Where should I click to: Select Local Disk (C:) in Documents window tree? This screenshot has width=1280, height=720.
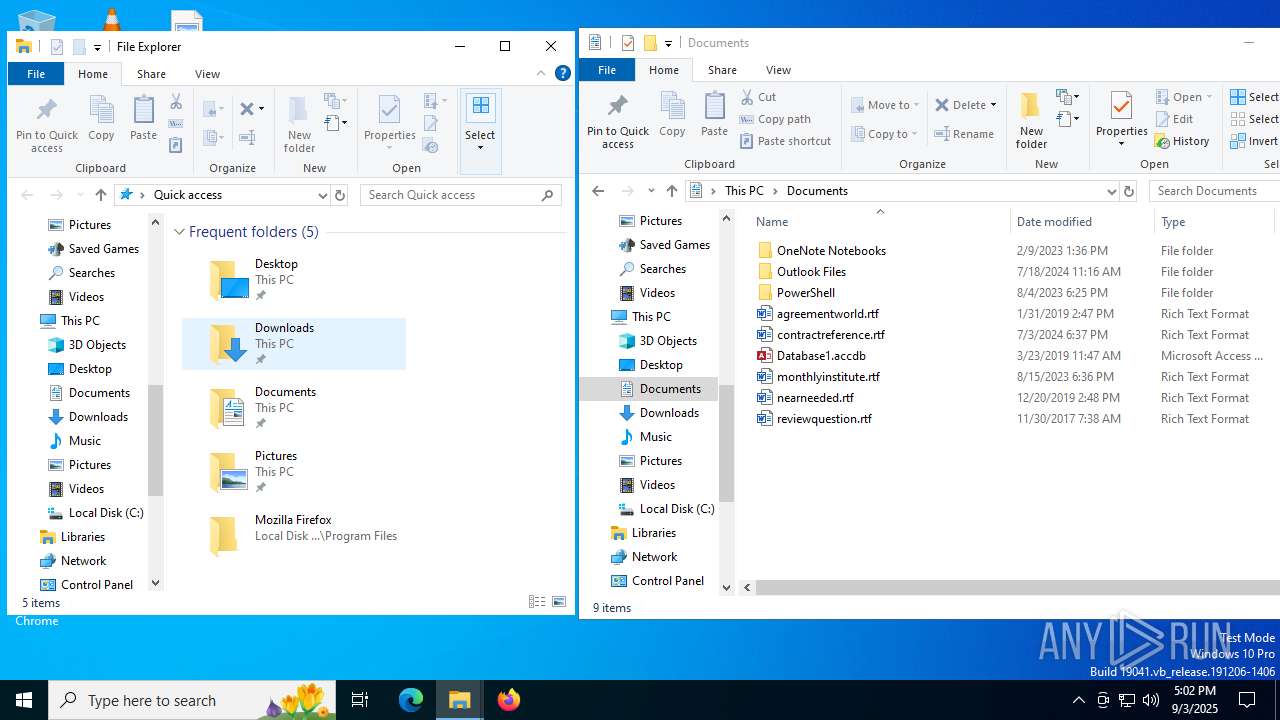point(676,509)
